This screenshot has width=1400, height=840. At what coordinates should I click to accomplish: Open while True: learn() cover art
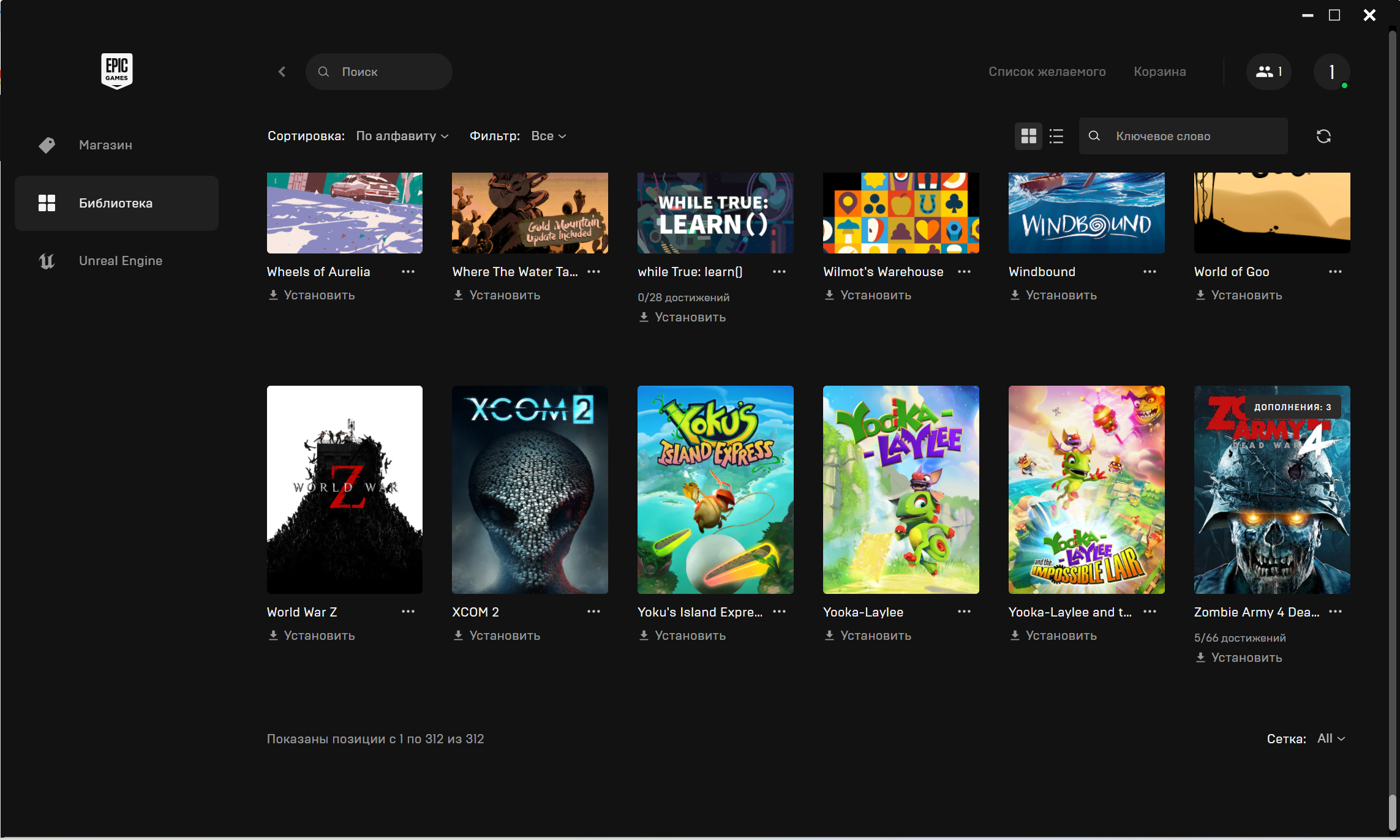715,213
